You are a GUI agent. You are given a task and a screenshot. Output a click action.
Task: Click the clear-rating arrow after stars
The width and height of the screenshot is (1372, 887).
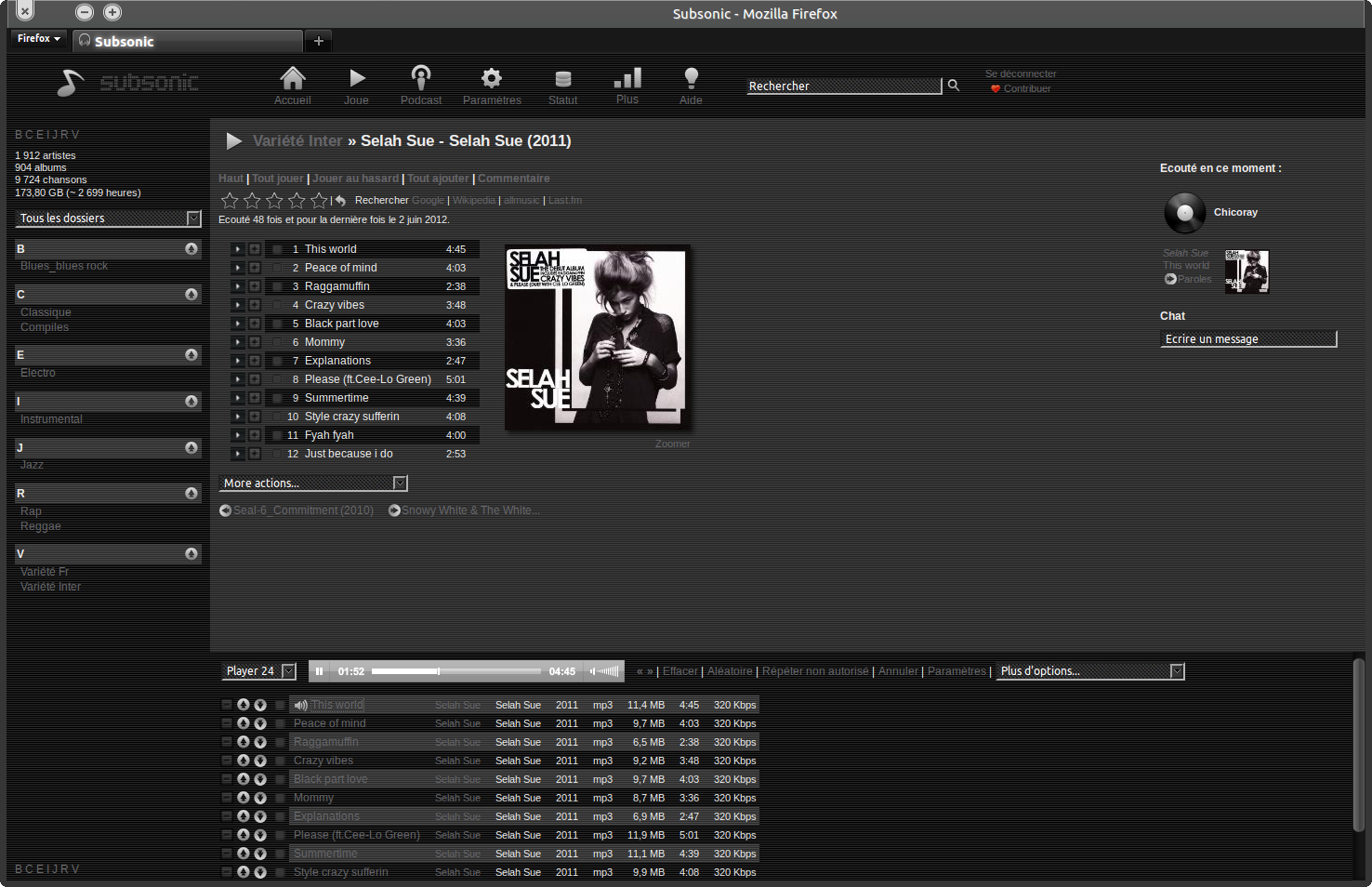[x=340, y=201]
